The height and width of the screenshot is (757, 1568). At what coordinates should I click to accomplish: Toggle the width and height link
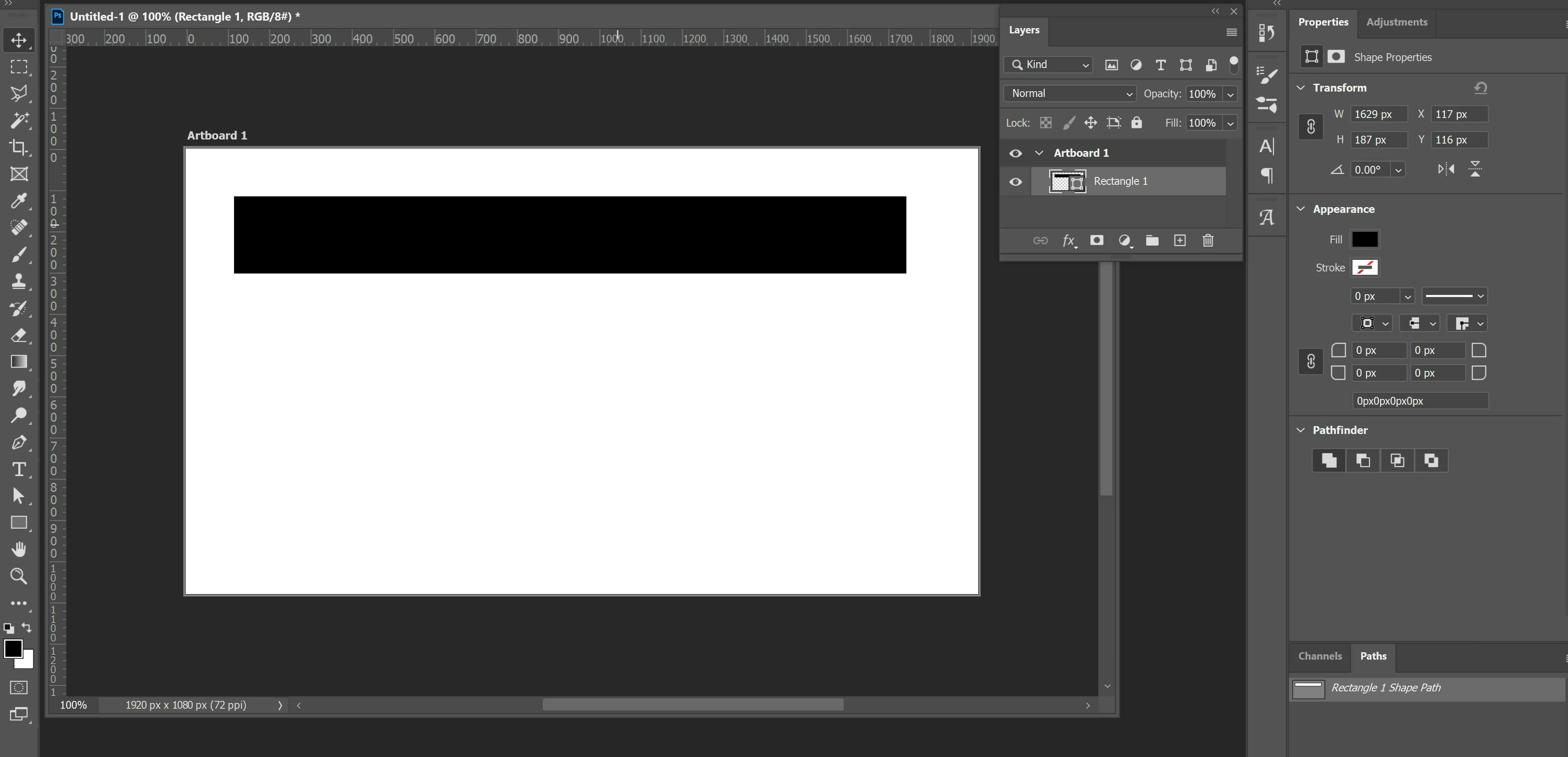(1310, 127)
